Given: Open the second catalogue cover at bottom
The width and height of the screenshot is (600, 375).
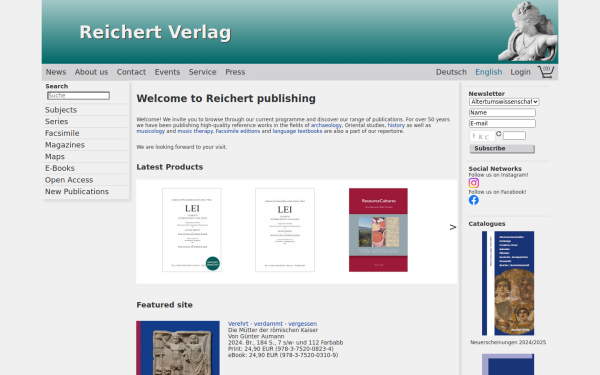Looking at the screenshot, I should pos(508,364).
